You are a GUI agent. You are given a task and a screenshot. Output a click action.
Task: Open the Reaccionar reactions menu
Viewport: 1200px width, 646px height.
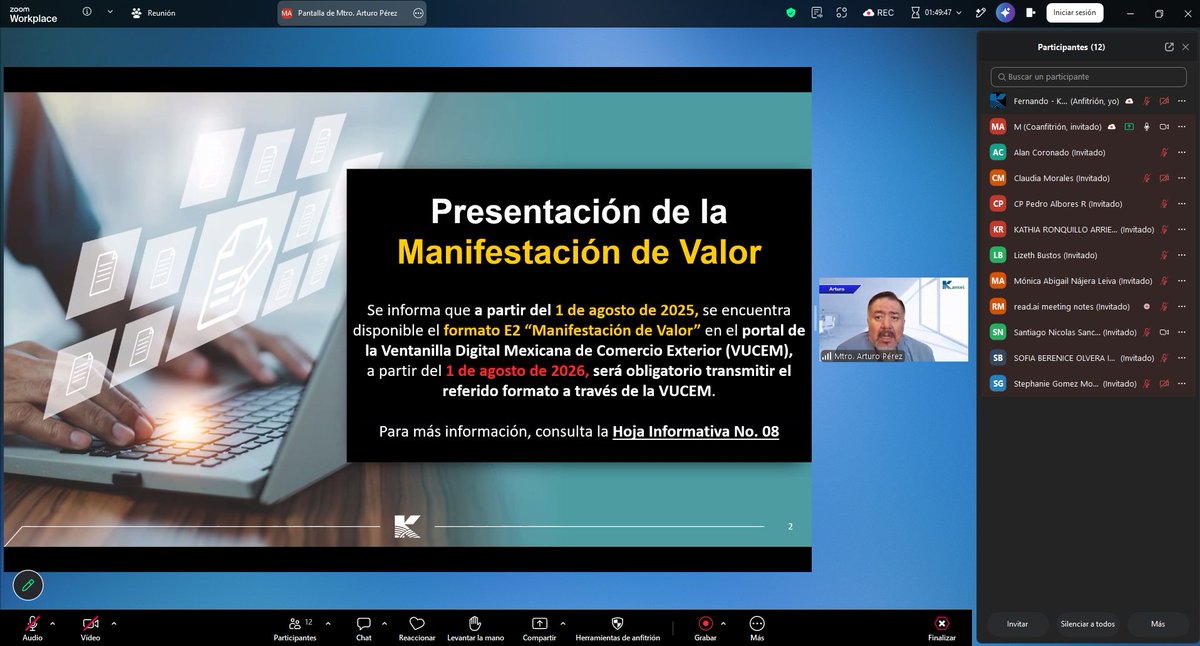(x=417, y=627)
